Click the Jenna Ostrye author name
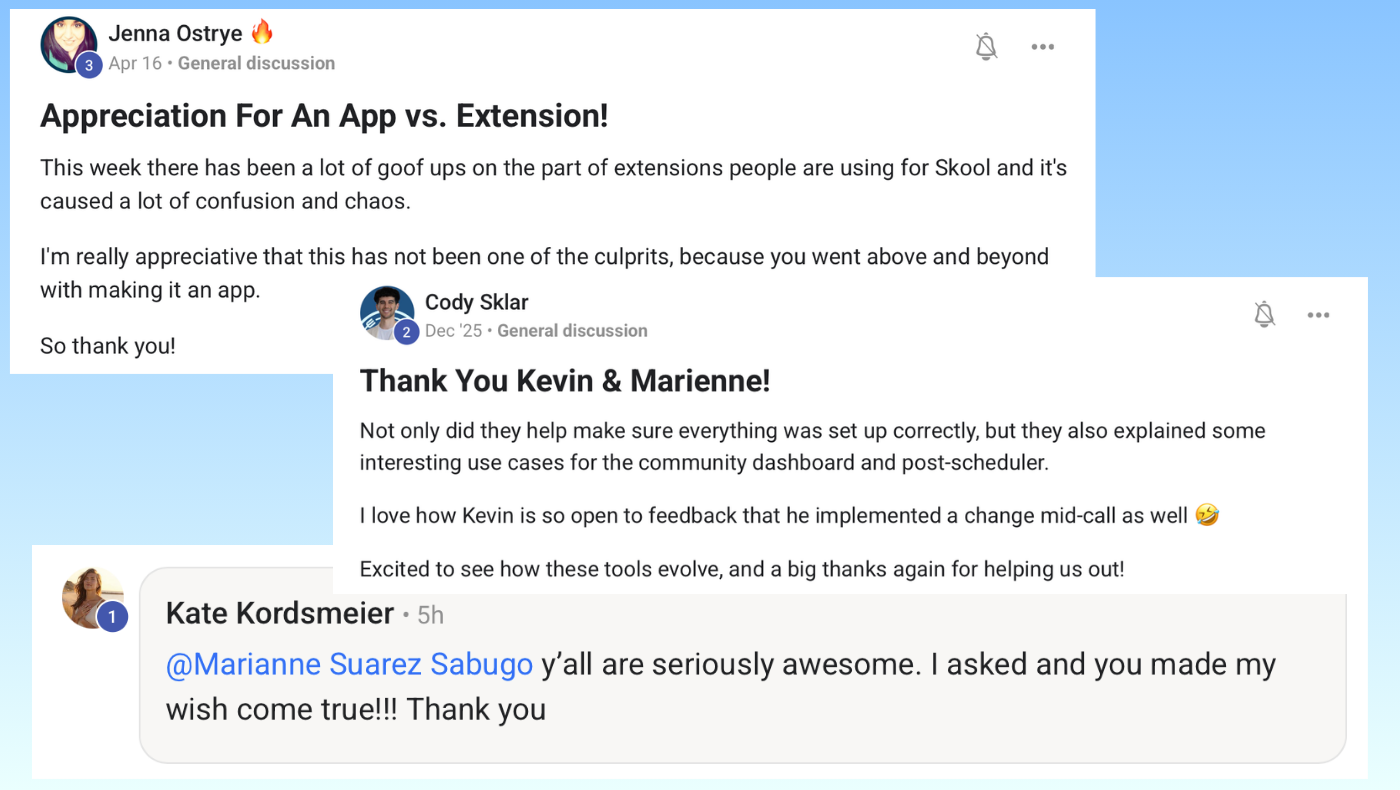This screenshot has width=1400, height=790. (x=175, y=33)
